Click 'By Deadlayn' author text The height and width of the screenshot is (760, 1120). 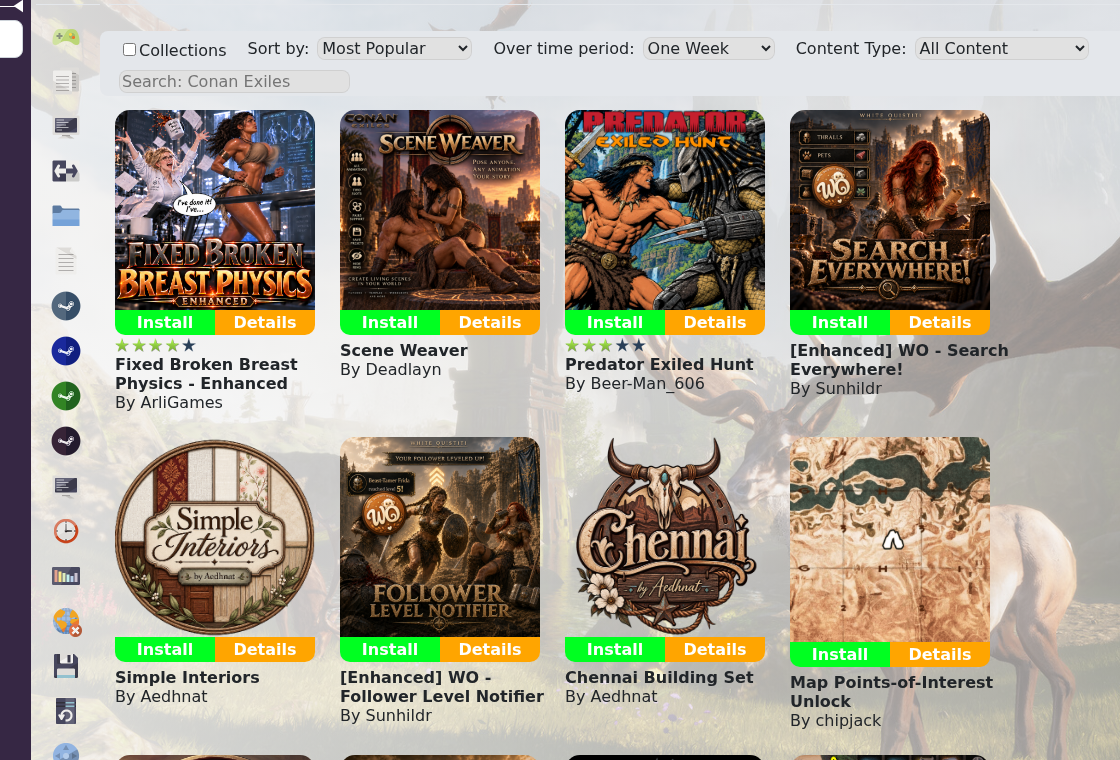tap(391, 369)
